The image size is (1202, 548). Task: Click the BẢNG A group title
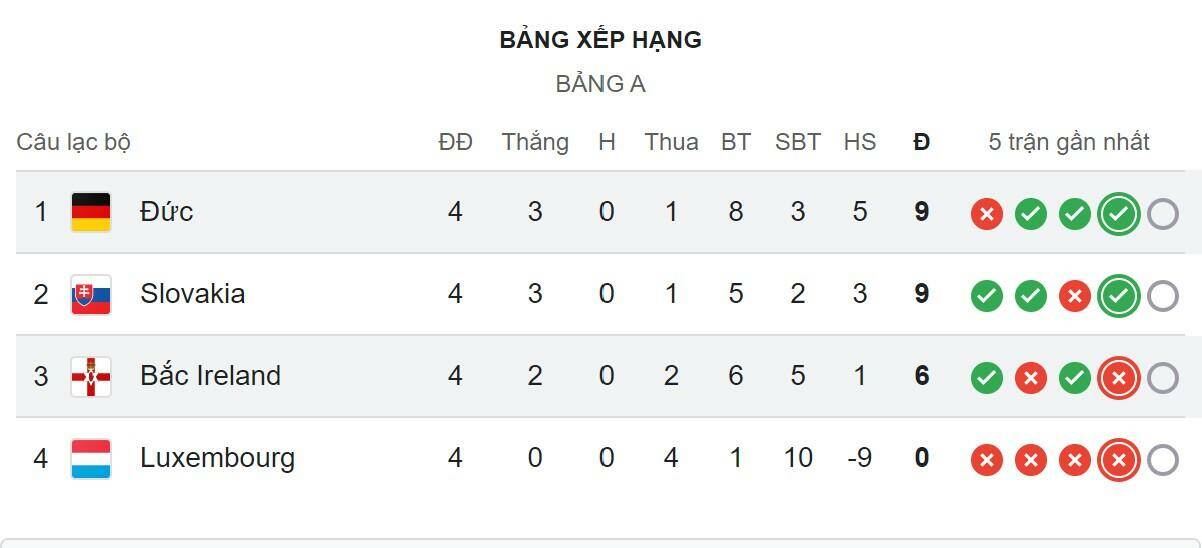(x=600, y=84)
